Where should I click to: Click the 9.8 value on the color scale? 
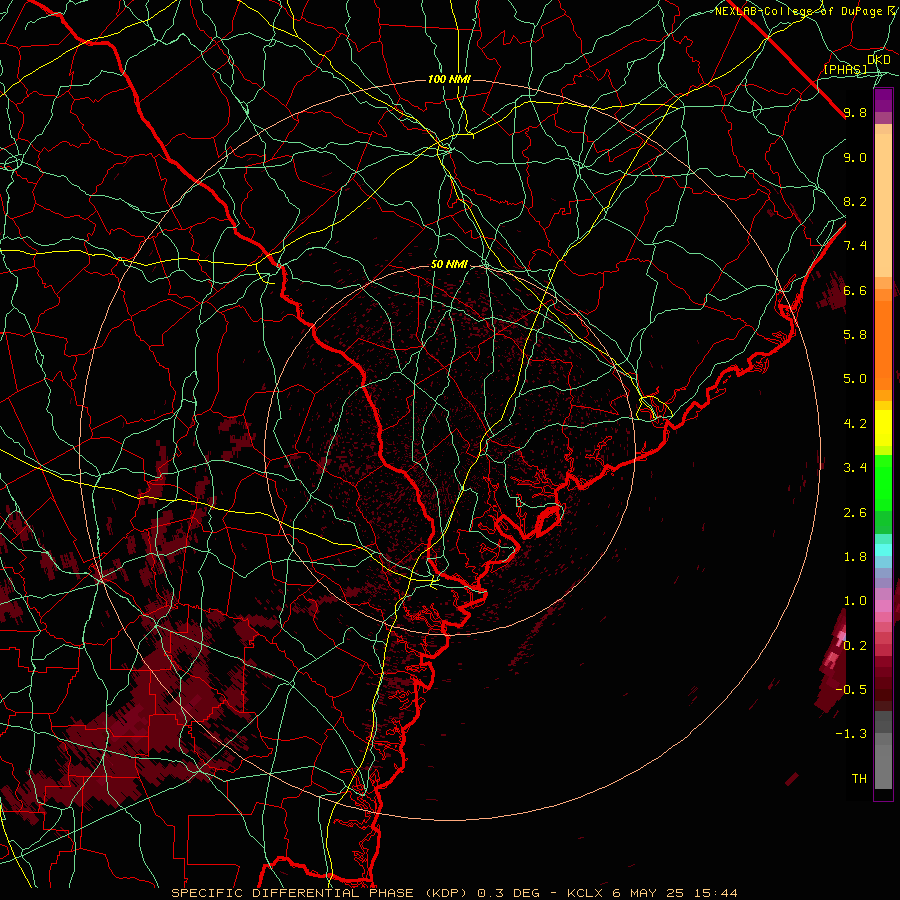tap(855, 112)
